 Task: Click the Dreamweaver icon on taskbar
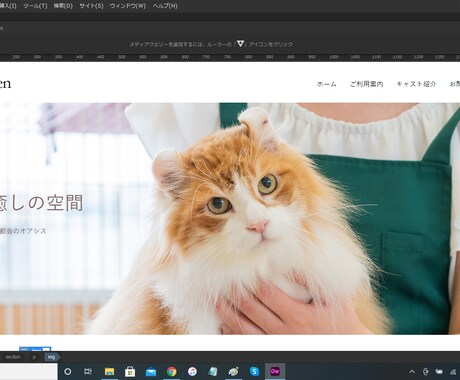pyautogui.click(x=275, y=371)
